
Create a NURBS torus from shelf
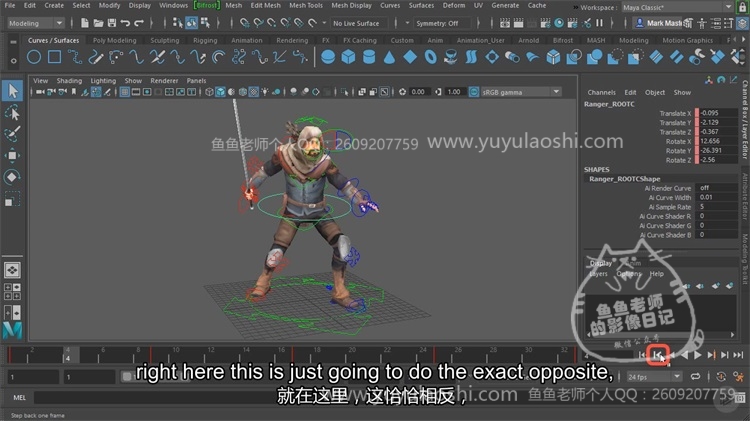tap(430, 57)
